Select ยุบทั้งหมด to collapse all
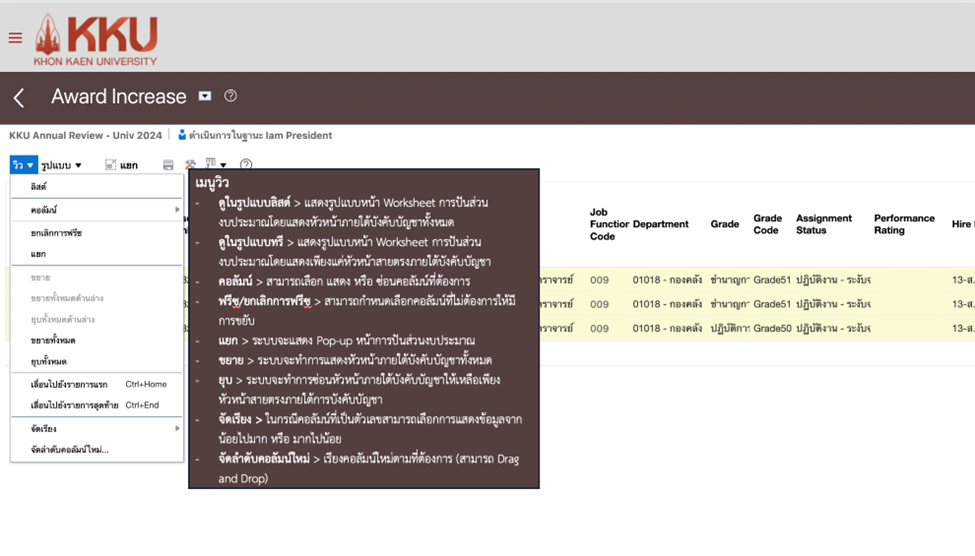975x556 pixels. click(x=48, y=361)
